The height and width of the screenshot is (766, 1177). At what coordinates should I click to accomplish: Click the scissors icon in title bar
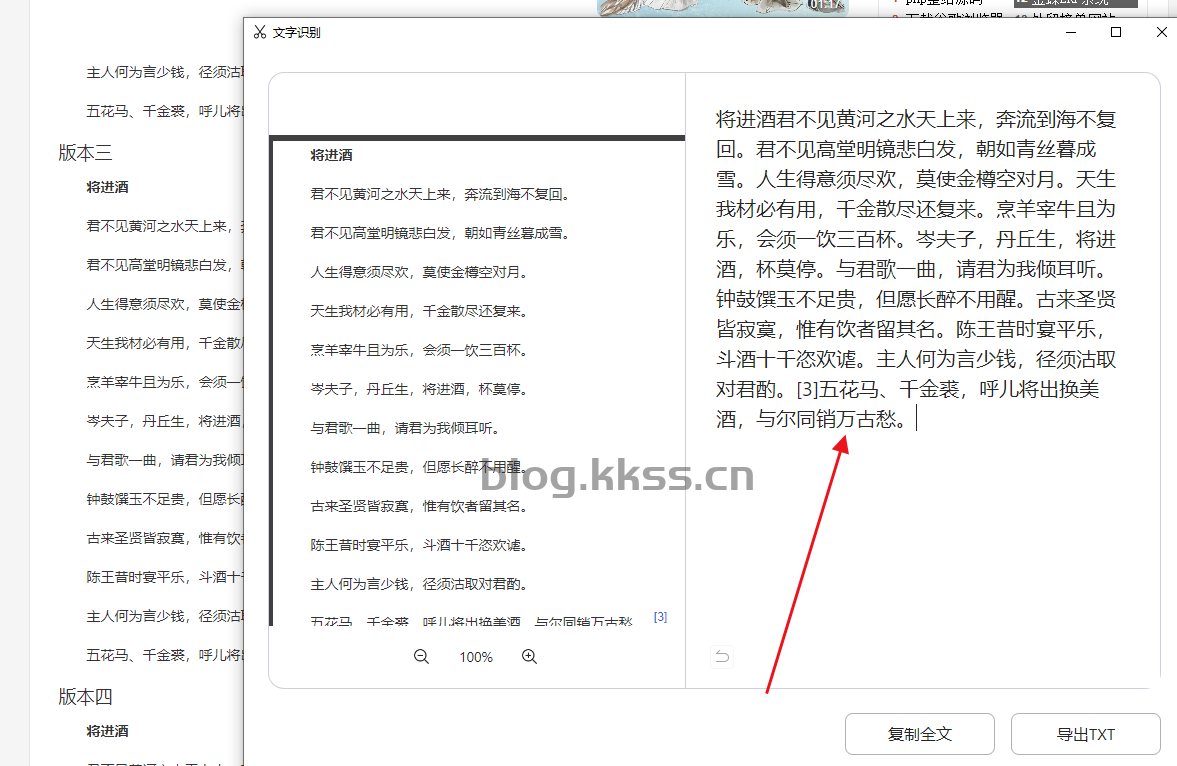(260, 32)
